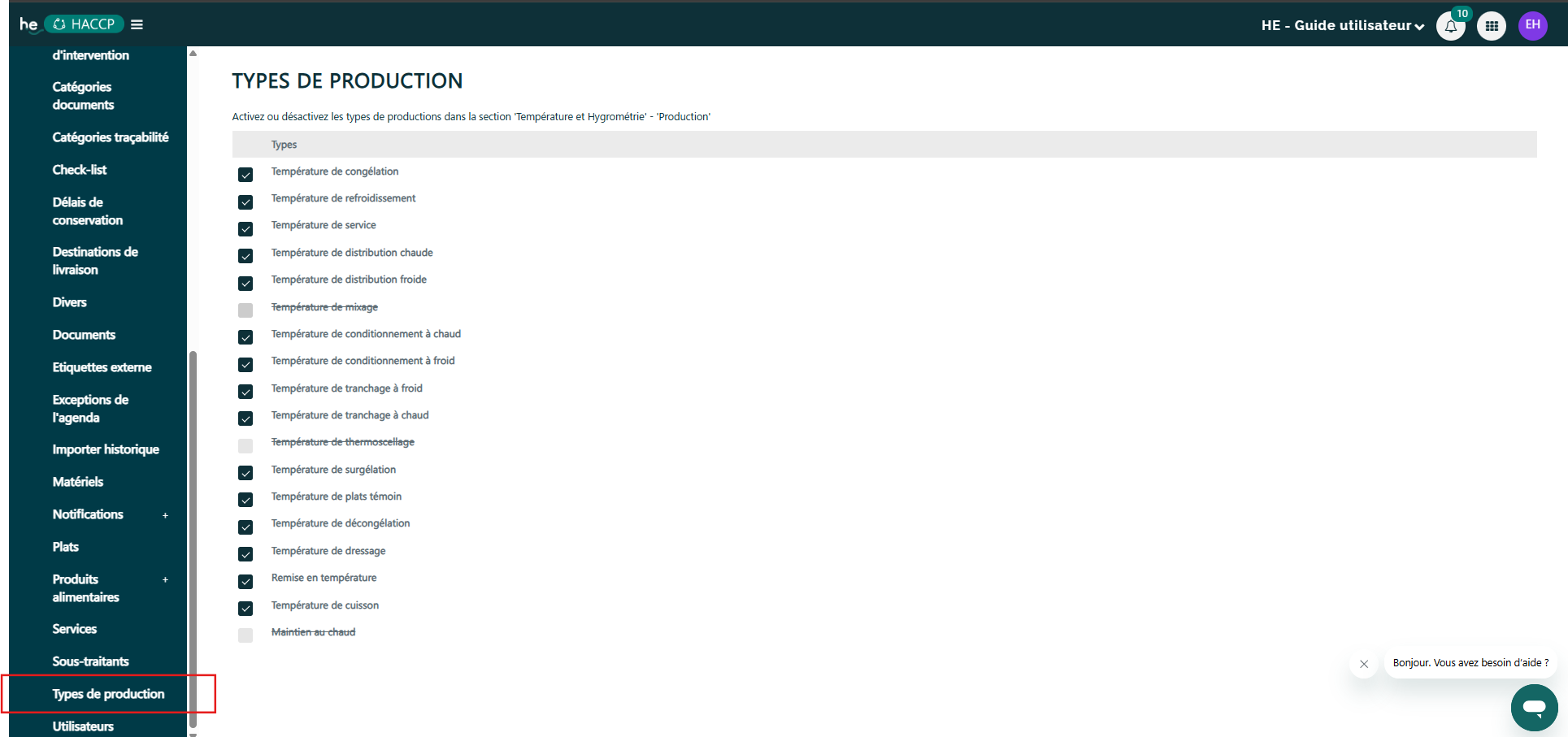Open the apps grid icon
This screenshot has width=1568, height=737.
1492,26
